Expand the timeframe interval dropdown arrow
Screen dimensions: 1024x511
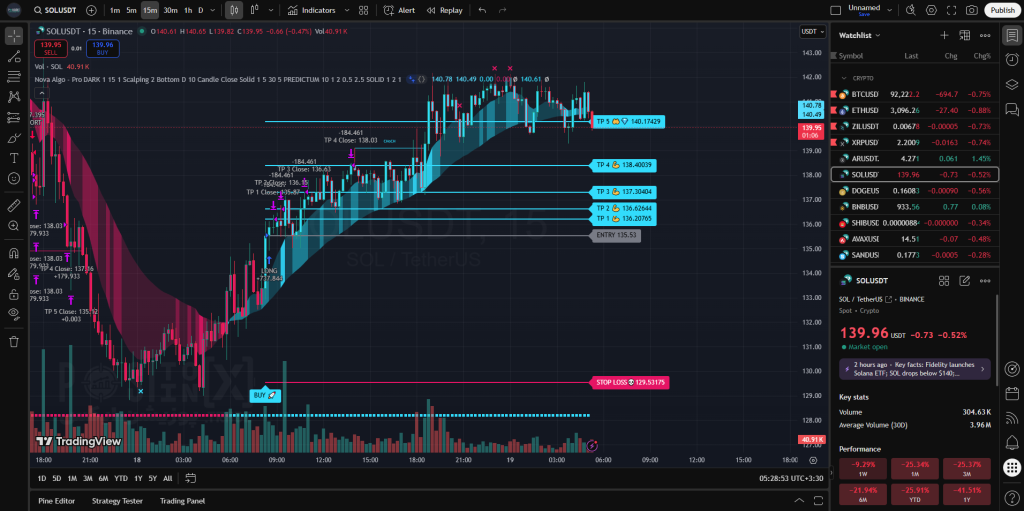tap(215, 10)
